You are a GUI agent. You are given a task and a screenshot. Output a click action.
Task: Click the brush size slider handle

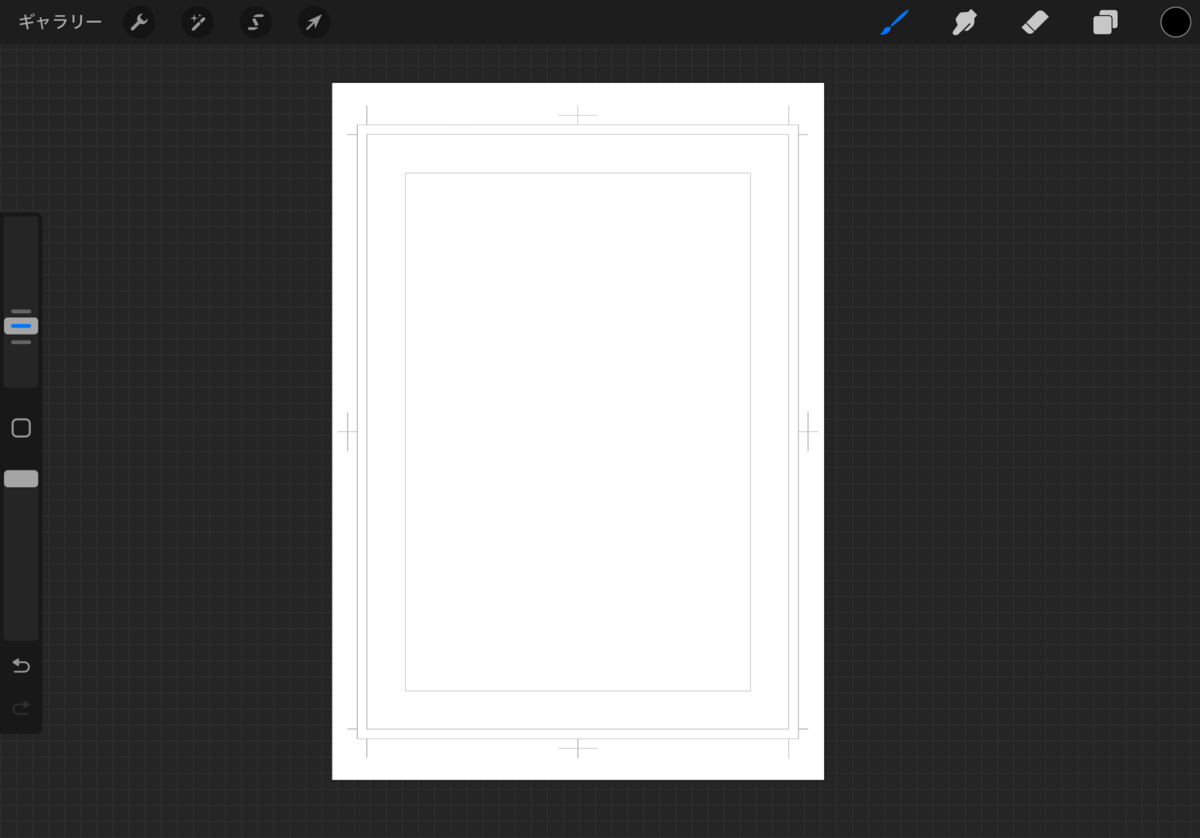[x=21, y=326]
